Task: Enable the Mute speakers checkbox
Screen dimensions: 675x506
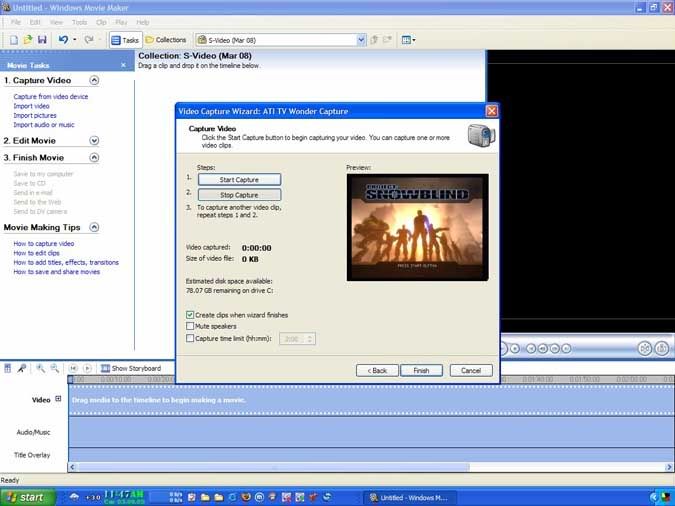Action: pos(191,326)
